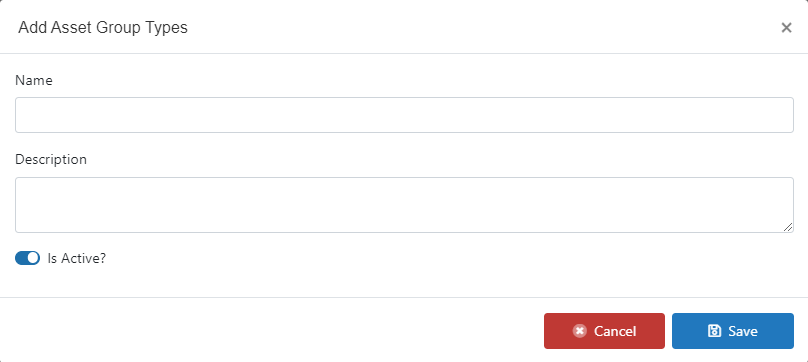Image resolution: width=808 pixels, height=362 pixels.
Task: Click the red Cancel button
Action: coord(604,331)
